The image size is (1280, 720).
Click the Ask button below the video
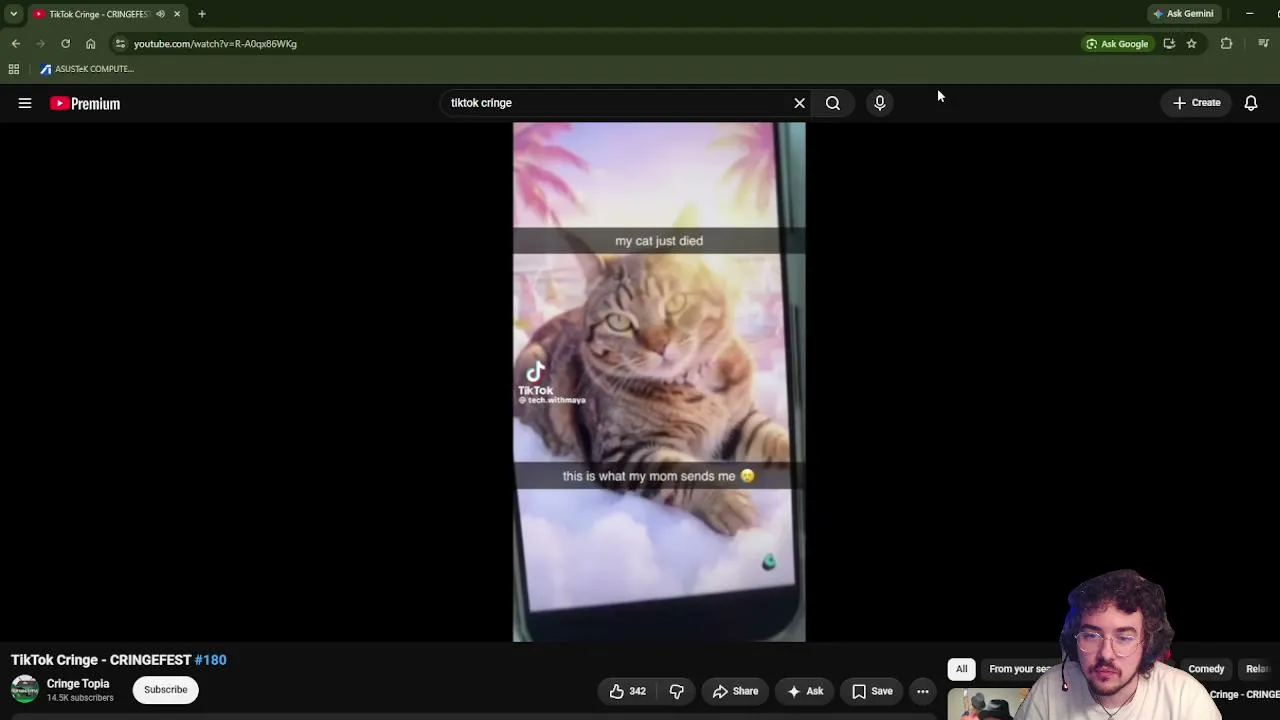tap(805, 691)
